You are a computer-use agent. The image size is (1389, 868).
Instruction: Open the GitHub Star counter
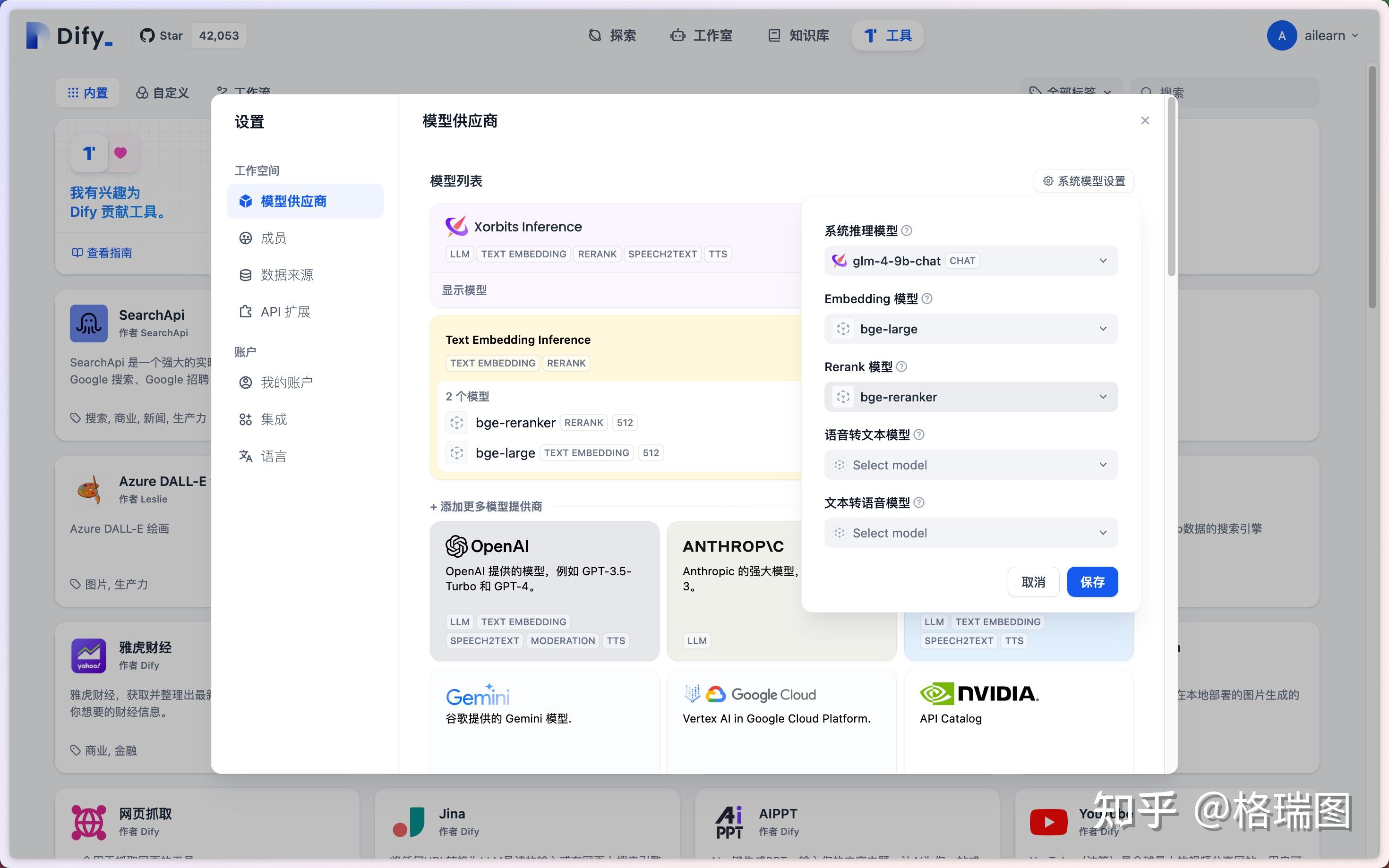189,35
